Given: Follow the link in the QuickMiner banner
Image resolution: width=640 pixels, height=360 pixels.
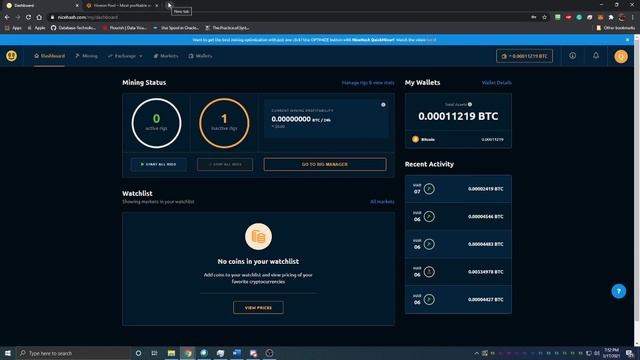Looking at the screenshot, I should [x=431, y=40].
